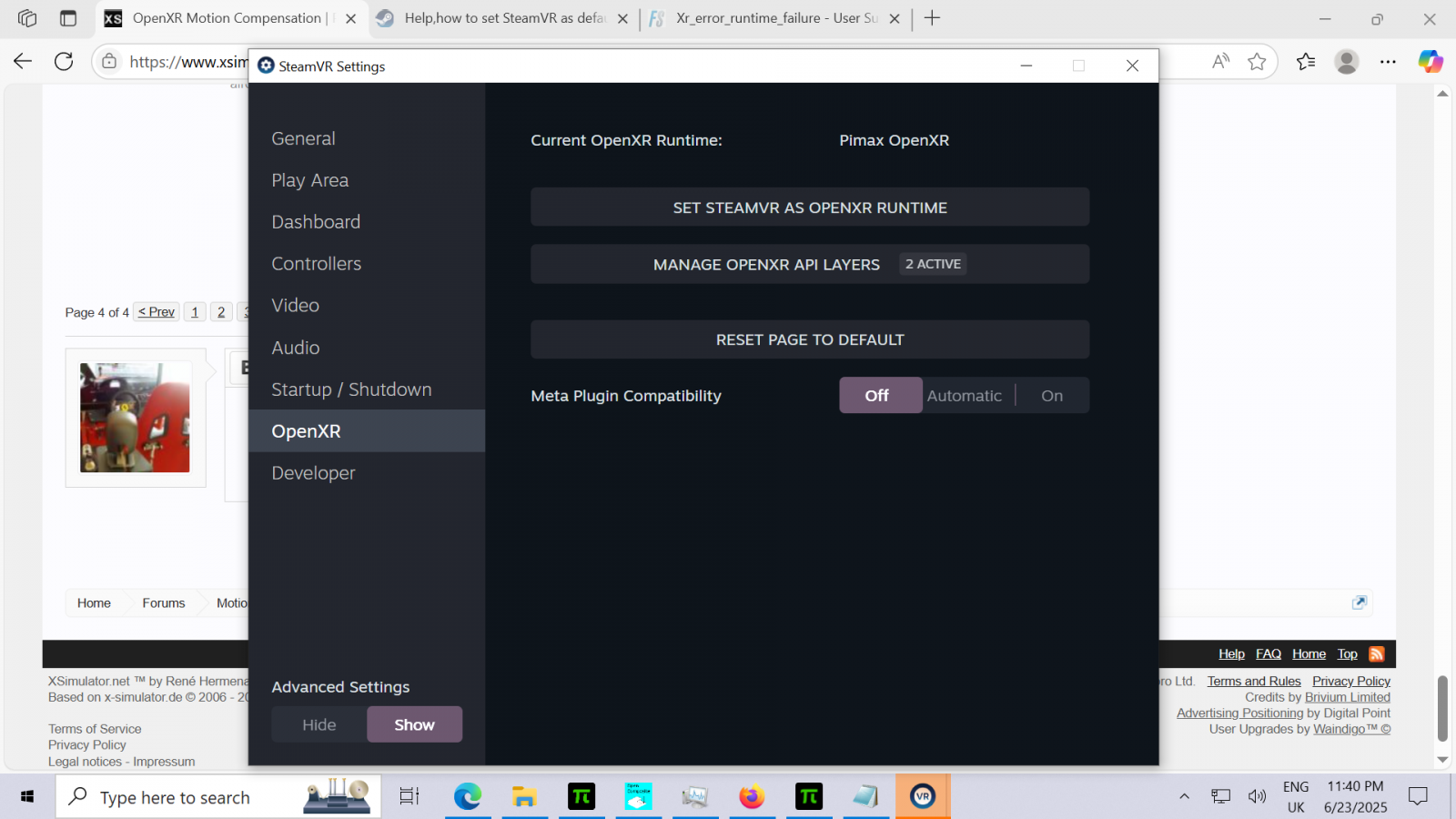The image size is (1456, 819).
Task: Hide Advanced Settings
Action: [x=319, y=725]
